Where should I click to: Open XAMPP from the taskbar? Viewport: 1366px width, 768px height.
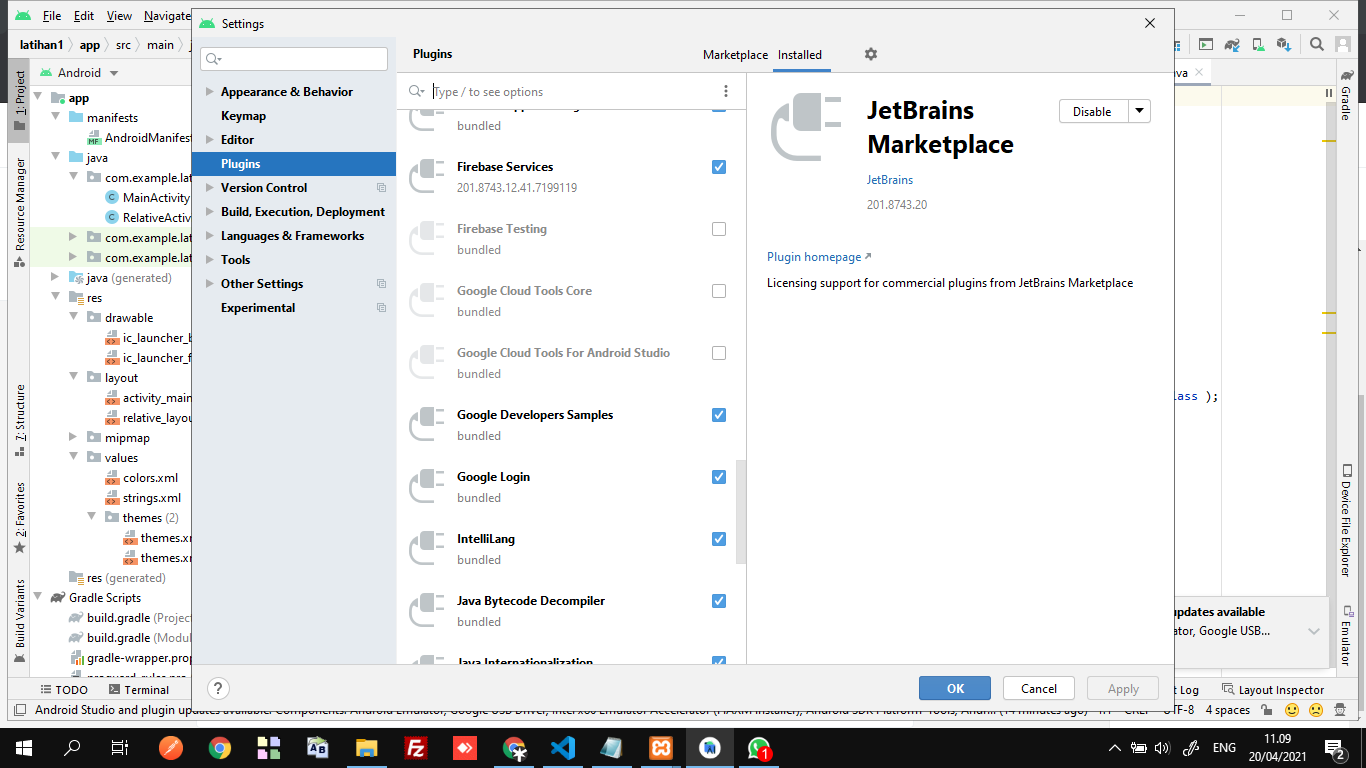pyautogui.click(x=661, y=747)
